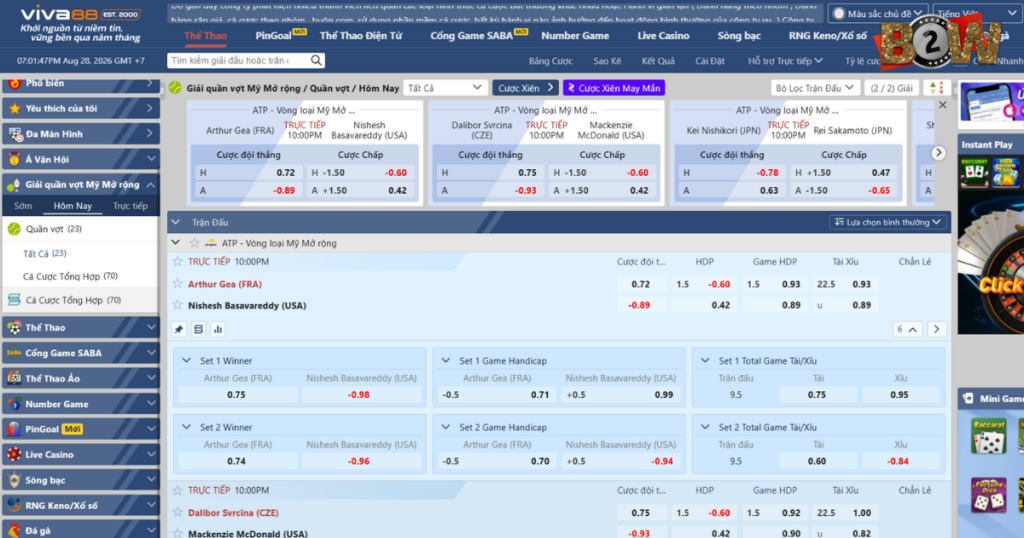Expand RNG Keno/Xổ số sidebar section

coord(81,505)
